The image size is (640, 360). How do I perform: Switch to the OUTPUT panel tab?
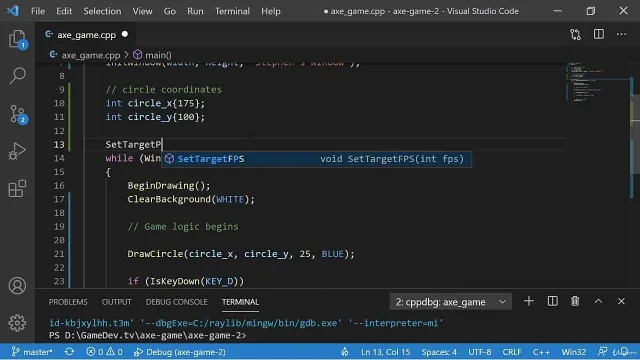pyautogui.click(x=116, y=302)
